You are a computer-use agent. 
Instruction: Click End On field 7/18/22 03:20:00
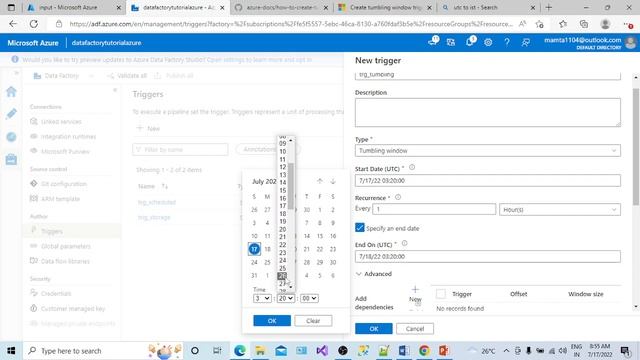tap(488, 256)
